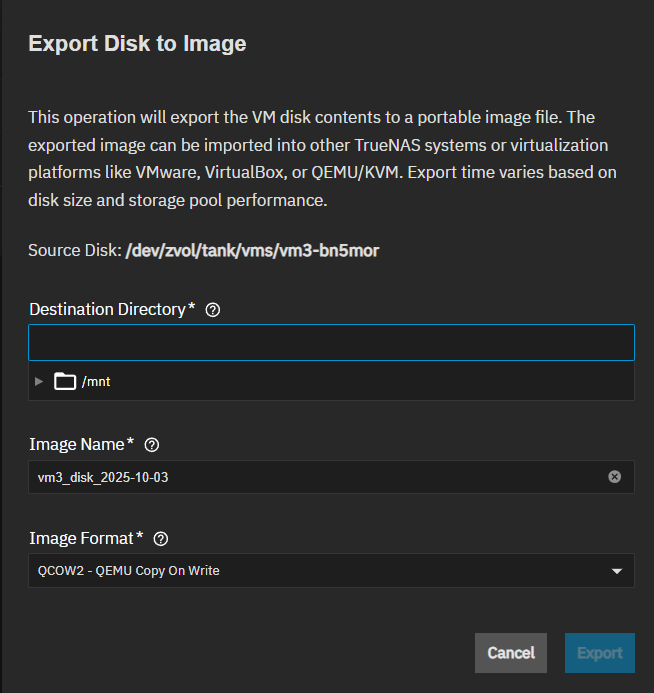This screenshot has height=693, width=654.
Task: Select the /mnt directory label
Action: click(96, 381)
